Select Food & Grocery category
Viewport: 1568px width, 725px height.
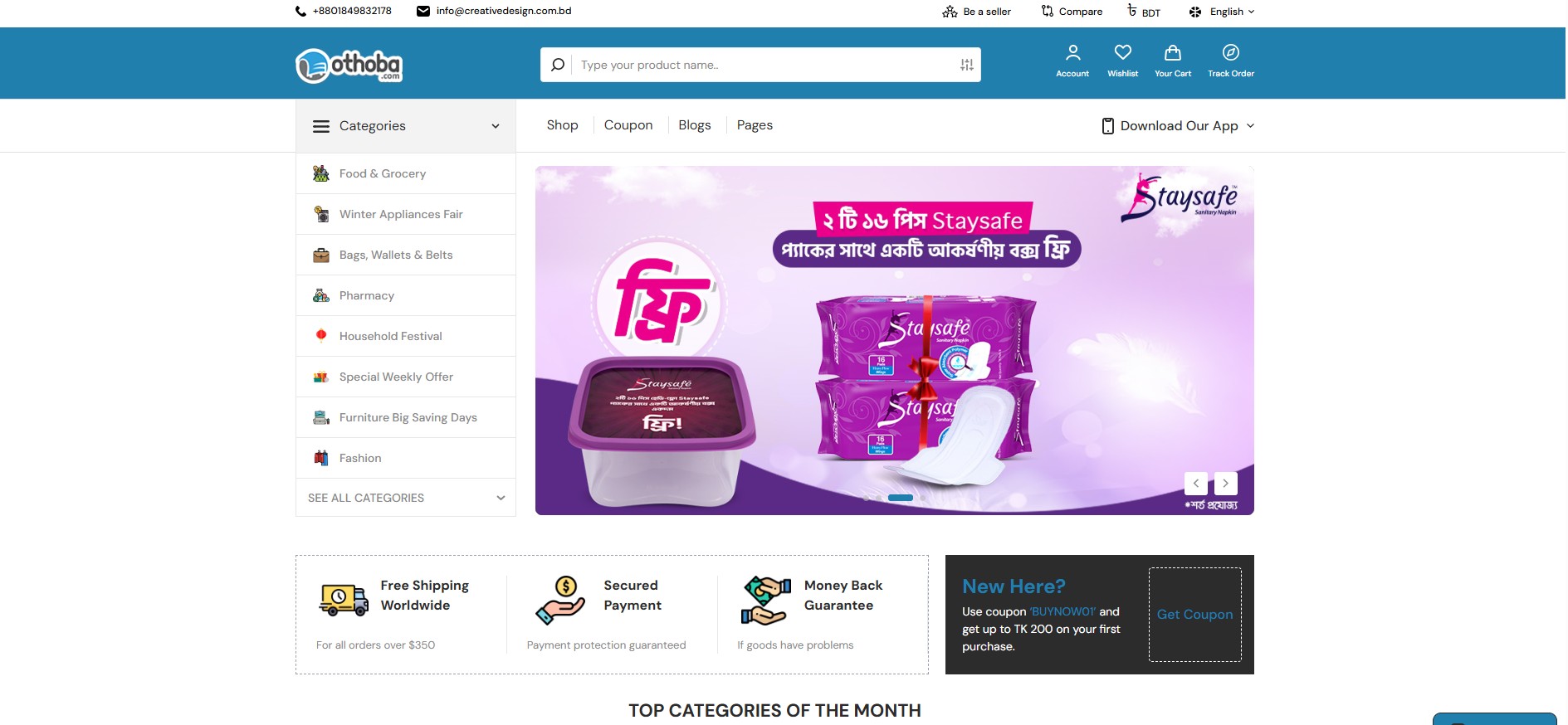point(406,173)
